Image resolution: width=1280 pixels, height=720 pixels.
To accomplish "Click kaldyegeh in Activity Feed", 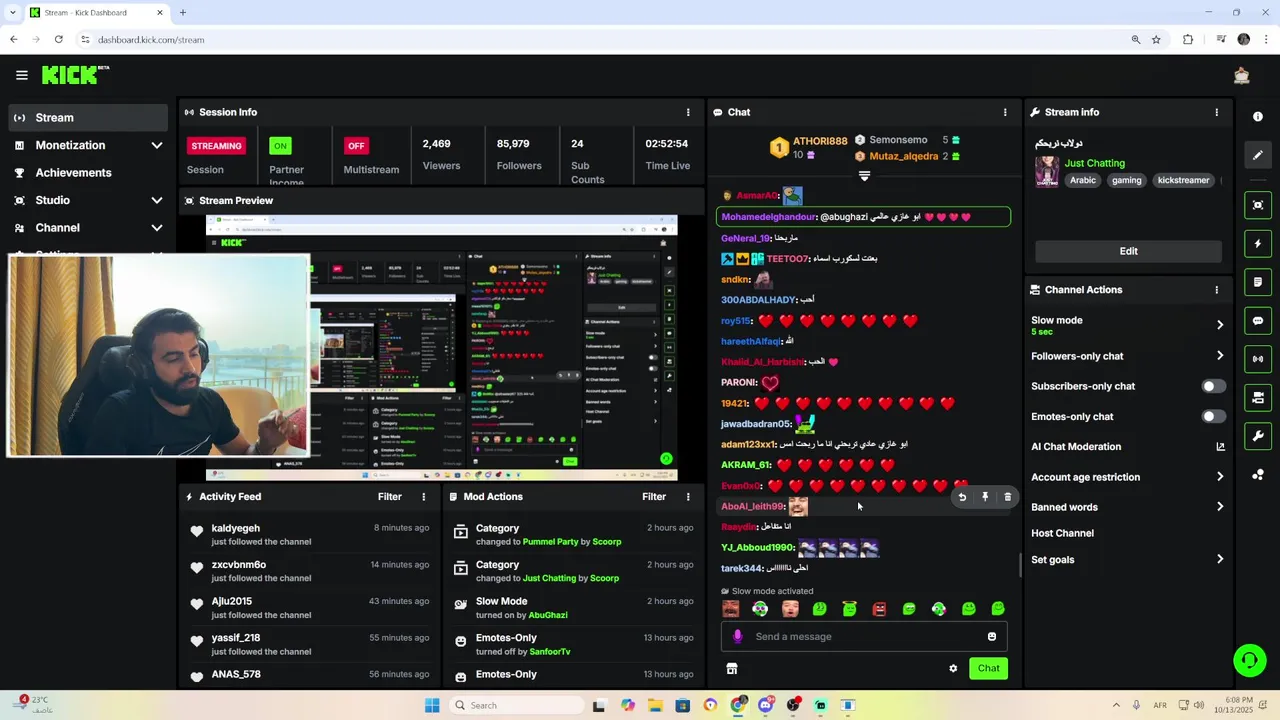I will (235, 528).
